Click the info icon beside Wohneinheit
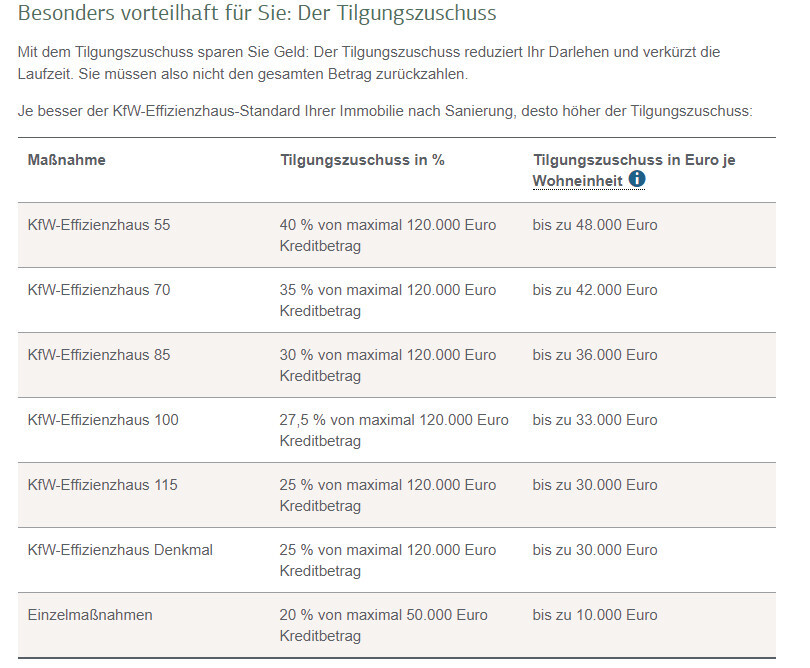This screenshot has height=668, width=810. (637, 180)
